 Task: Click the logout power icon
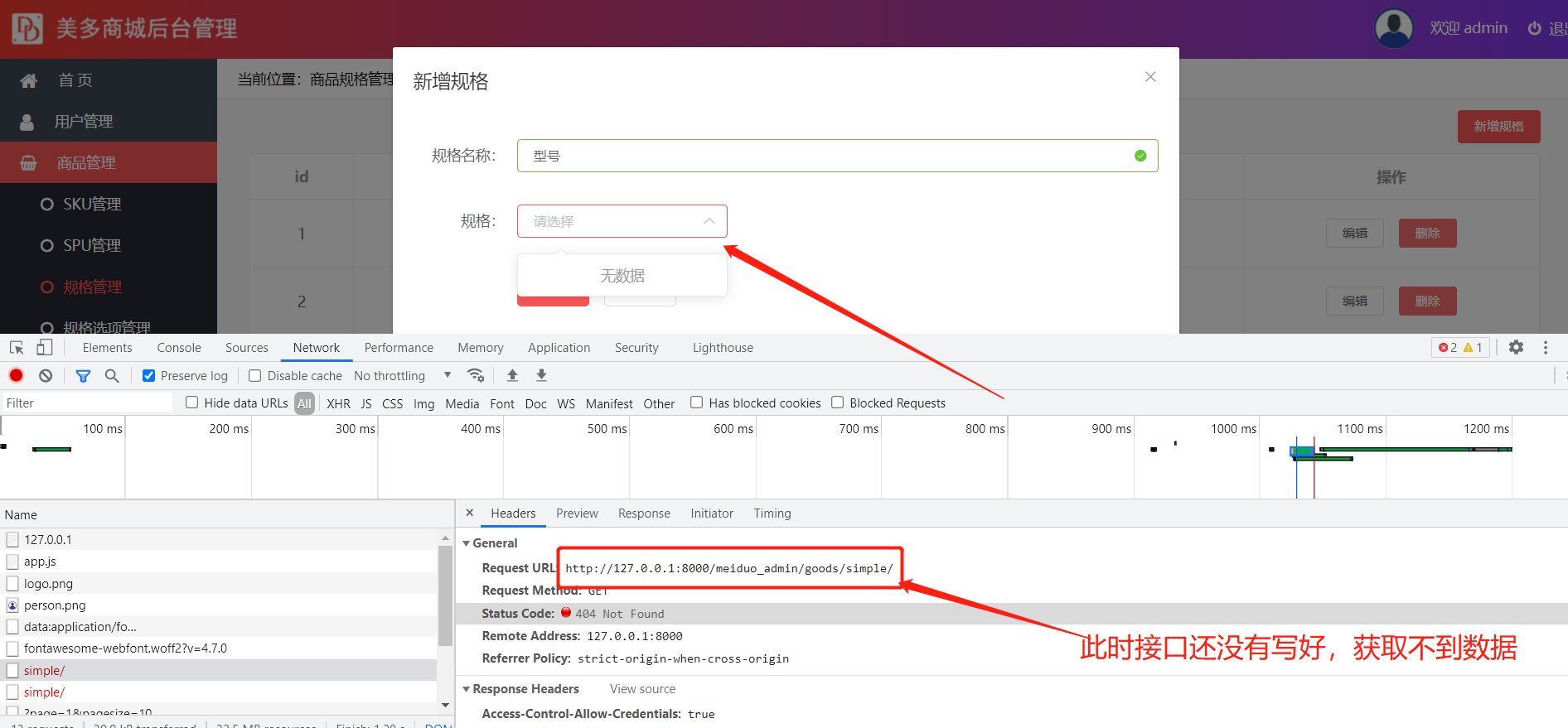[x=1535, y=28]
